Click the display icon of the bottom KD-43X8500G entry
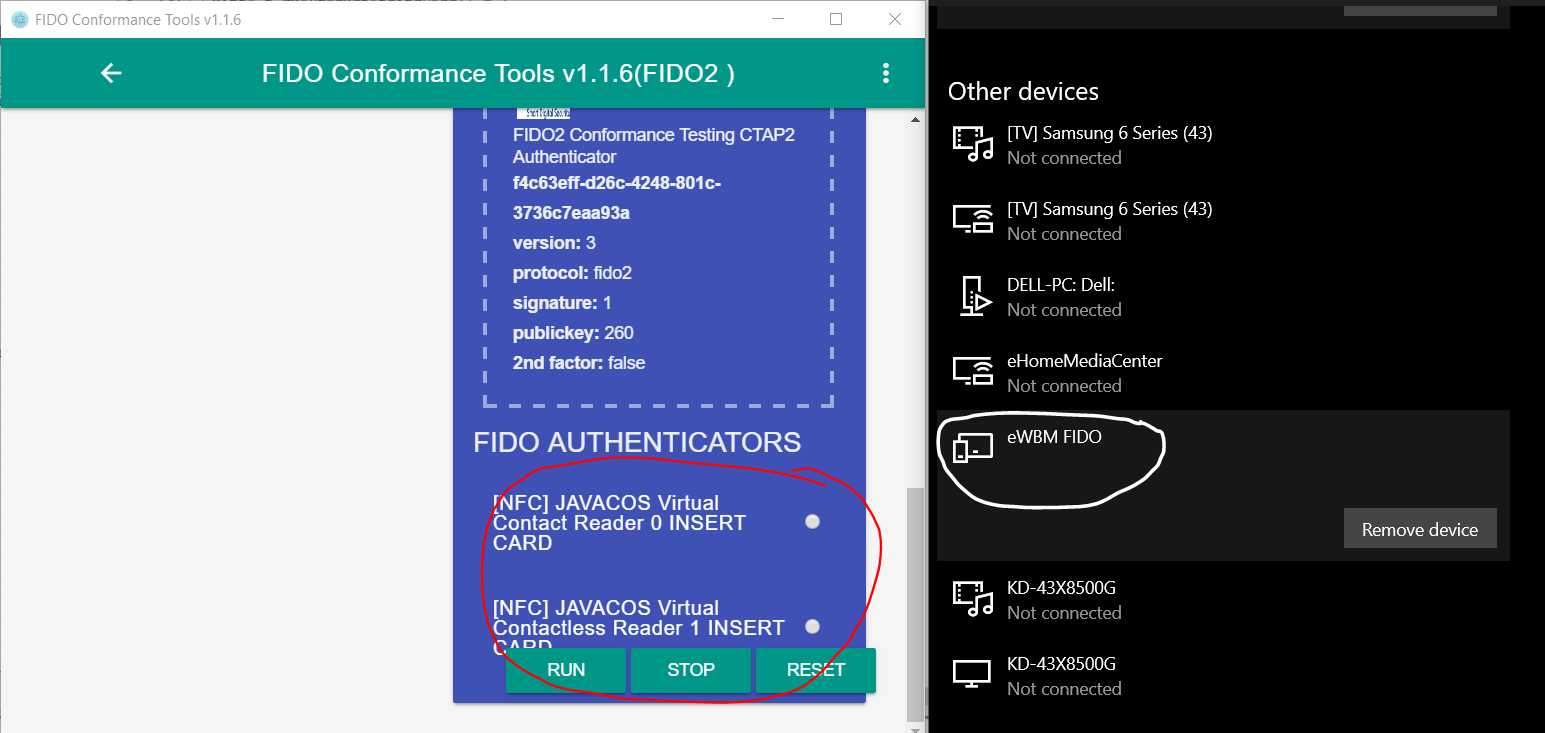1545x733 pixels. click(972, 675)
